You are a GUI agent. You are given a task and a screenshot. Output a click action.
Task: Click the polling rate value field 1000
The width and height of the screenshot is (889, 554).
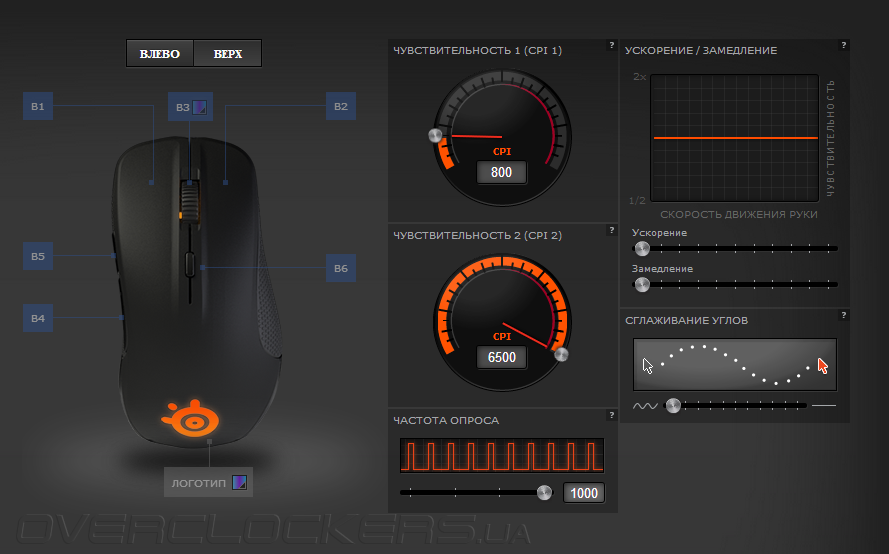pos(584,493)
